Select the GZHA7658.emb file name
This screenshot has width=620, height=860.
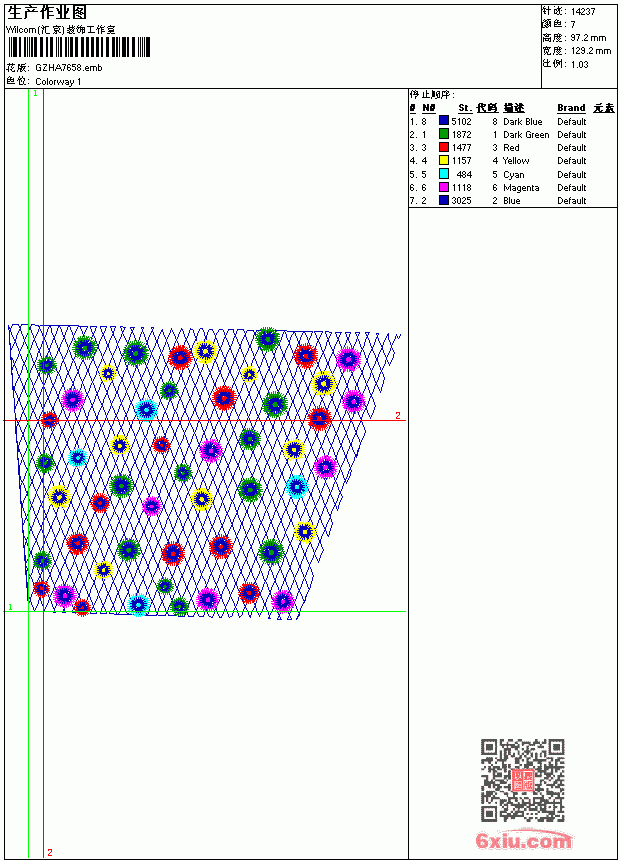(x=69, y=68)
